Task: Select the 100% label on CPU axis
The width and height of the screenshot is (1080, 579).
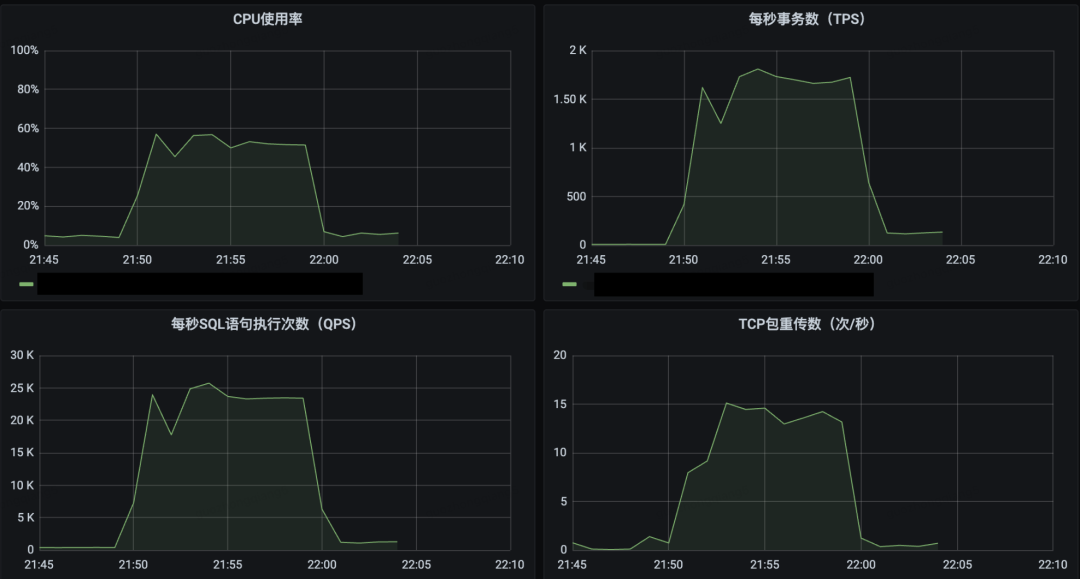Action: pyautogui.click(x=24, y=50)
